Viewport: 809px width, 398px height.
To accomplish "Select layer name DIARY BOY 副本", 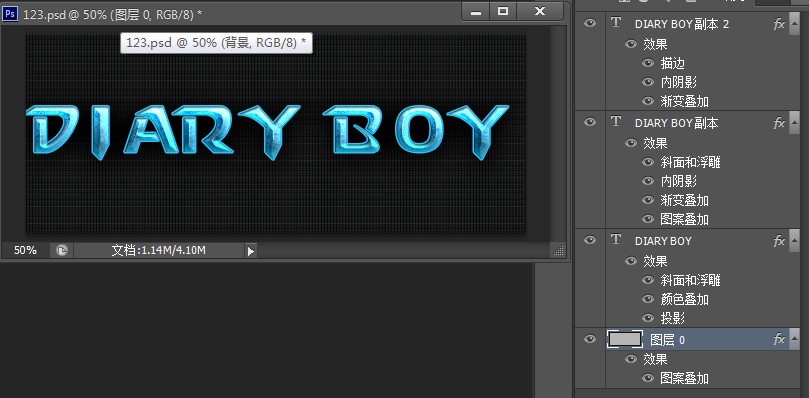I will pos(676,123).
